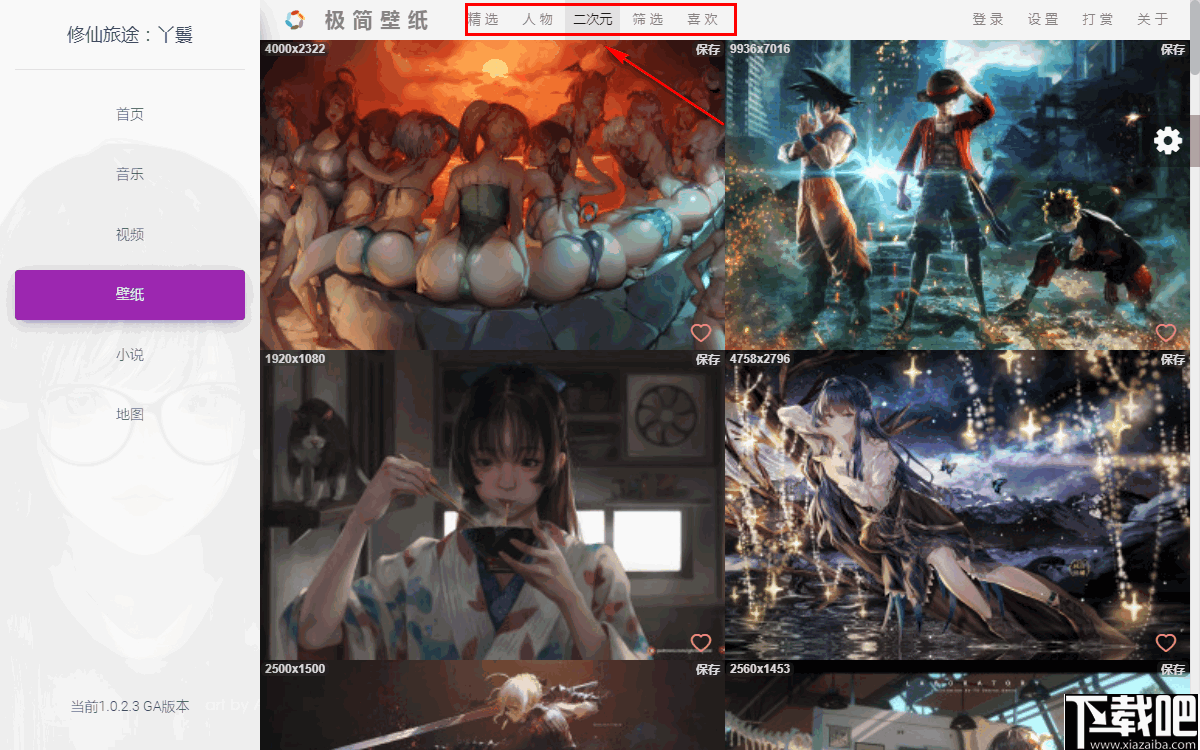
Task: Click the 2500x1500 resolution label
Action: [295, 668]
